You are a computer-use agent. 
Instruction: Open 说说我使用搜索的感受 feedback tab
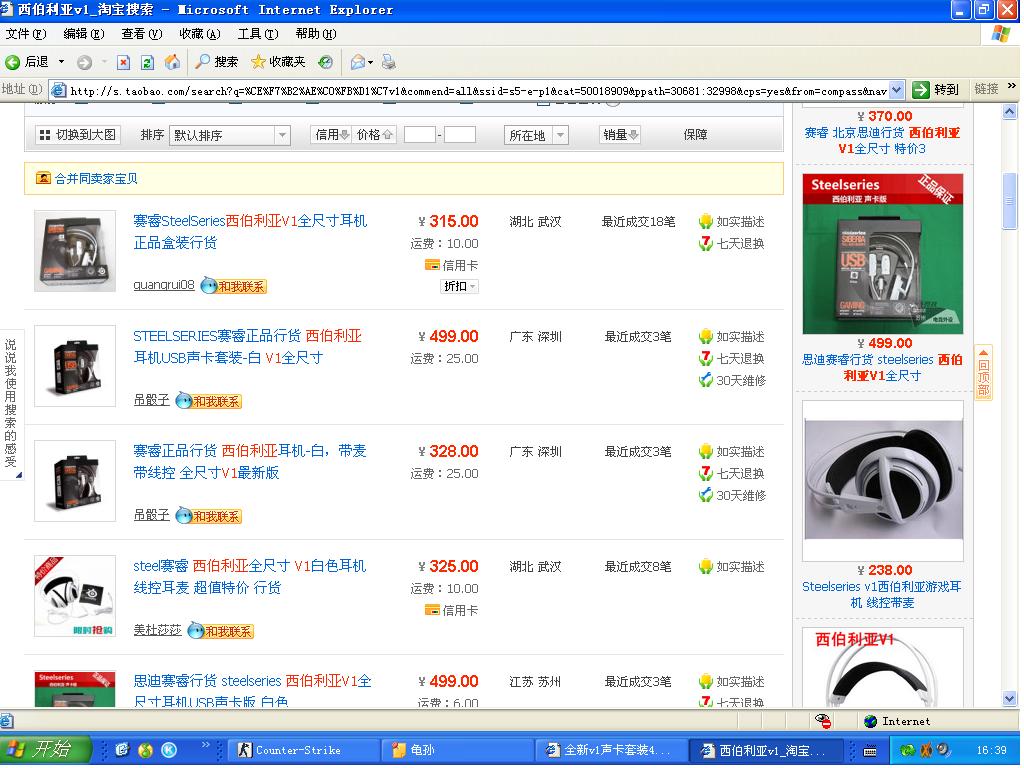click(x=11, y=405)
